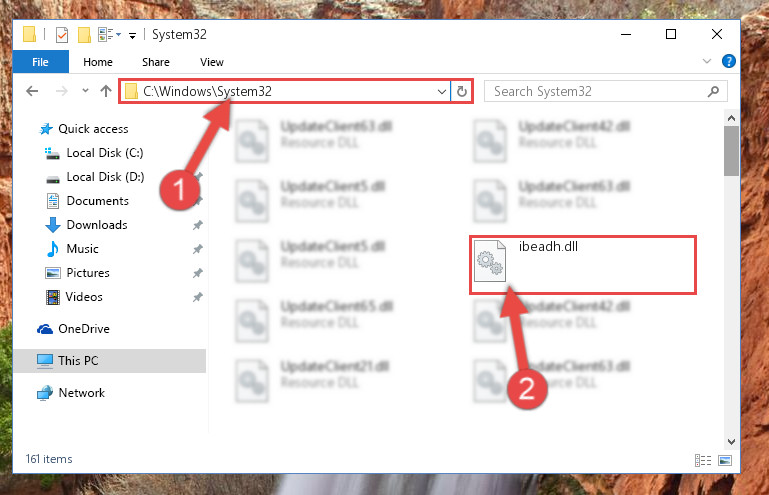Switch to the View ribbon tab

211,62
